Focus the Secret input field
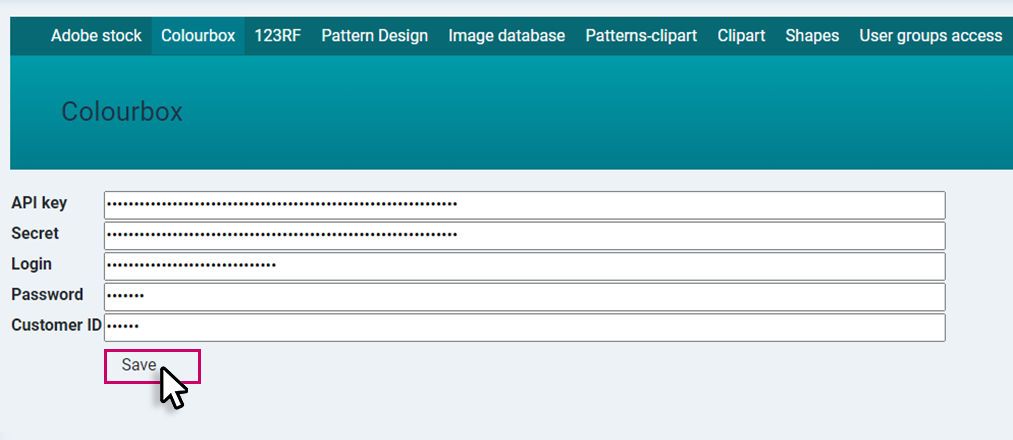 click(525, 236)
